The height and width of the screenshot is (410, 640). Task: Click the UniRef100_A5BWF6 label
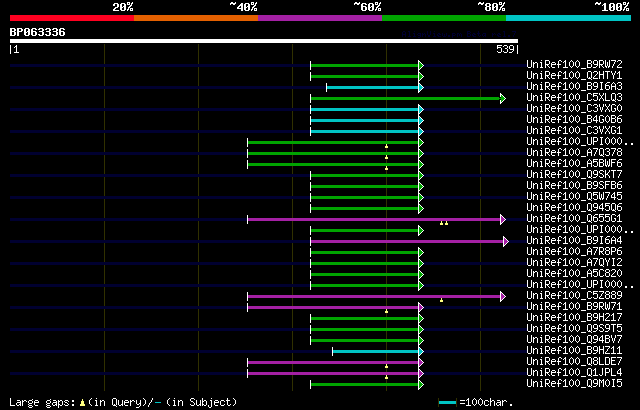point(574,164)
